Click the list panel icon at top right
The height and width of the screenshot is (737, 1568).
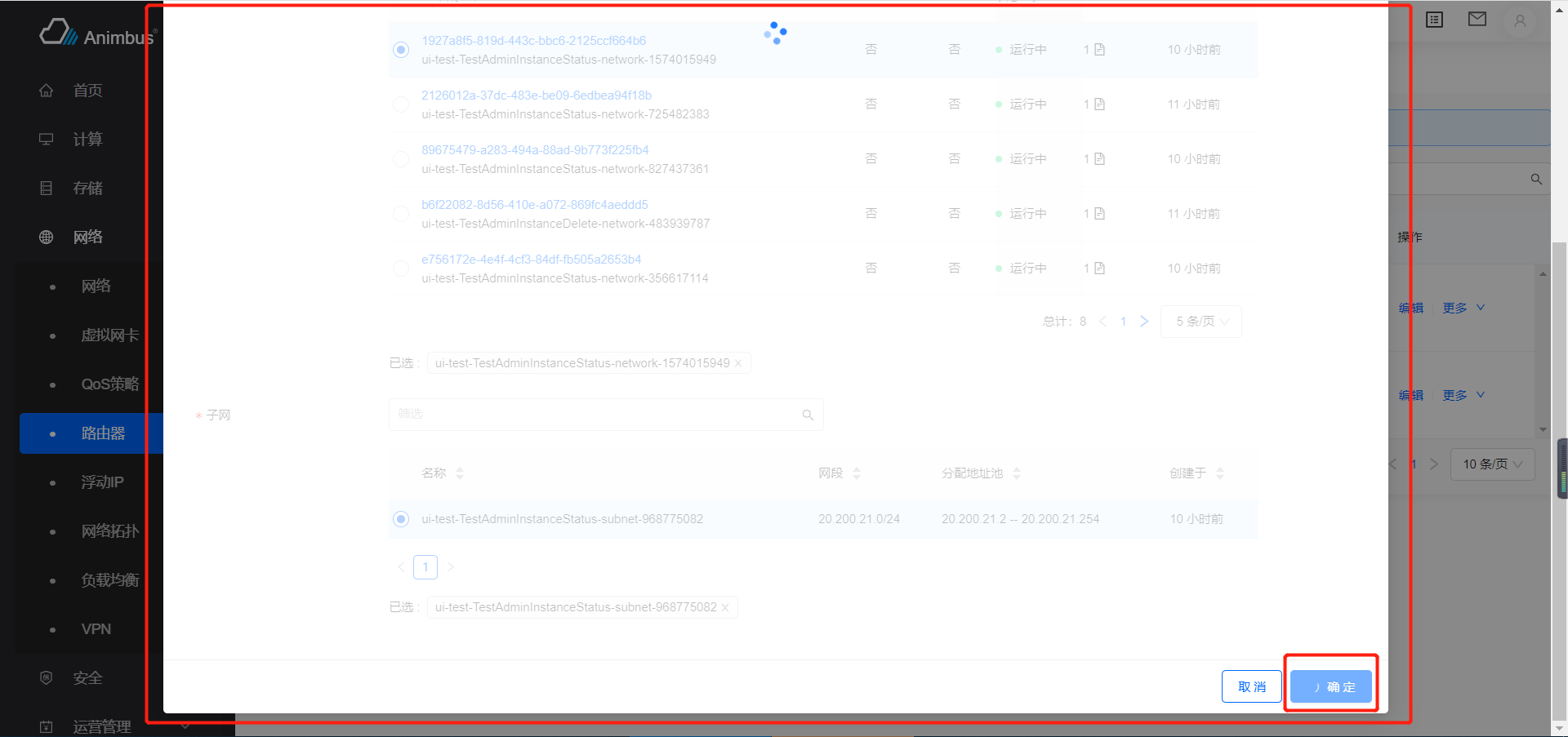(x=1433, y=19)
